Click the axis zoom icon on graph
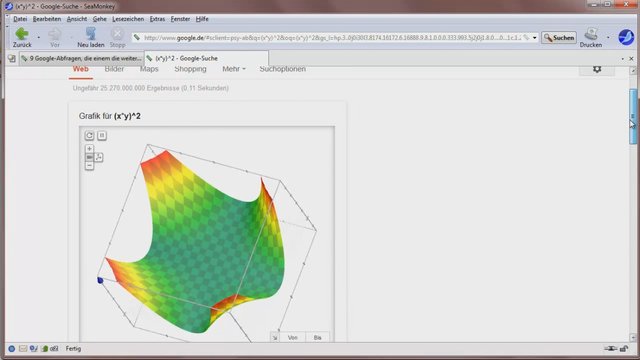The image size is (640, 360). (x=99, y=157)
